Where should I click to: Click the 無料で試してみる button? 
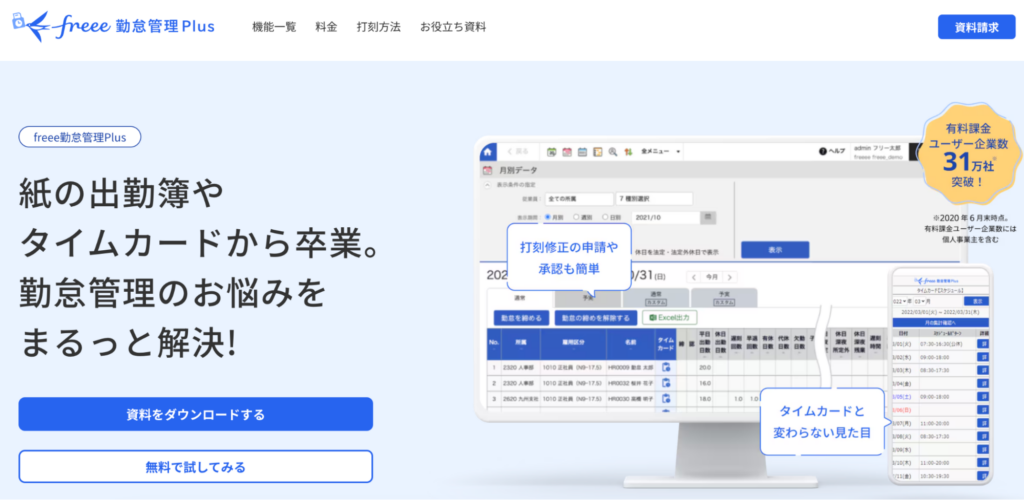click(195, 466)
